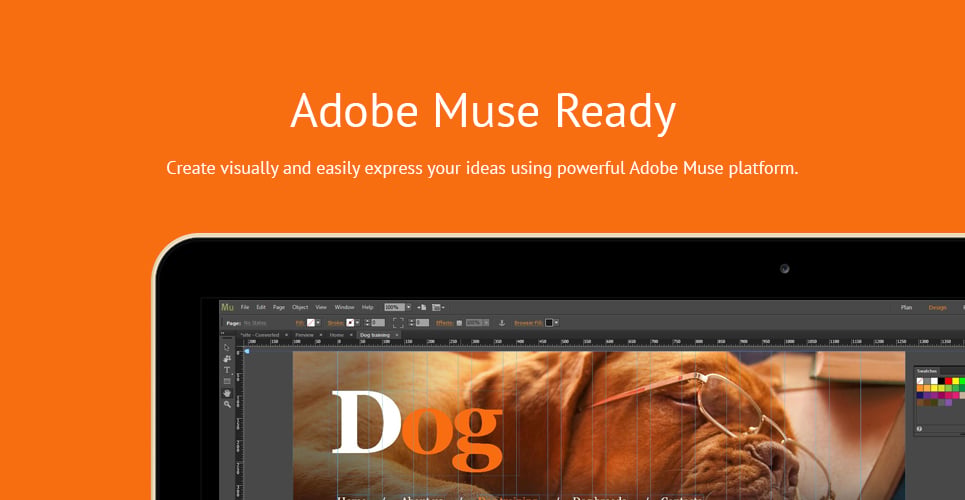Click the Stroke label link
965x500 pixels.
coord(335,323)
